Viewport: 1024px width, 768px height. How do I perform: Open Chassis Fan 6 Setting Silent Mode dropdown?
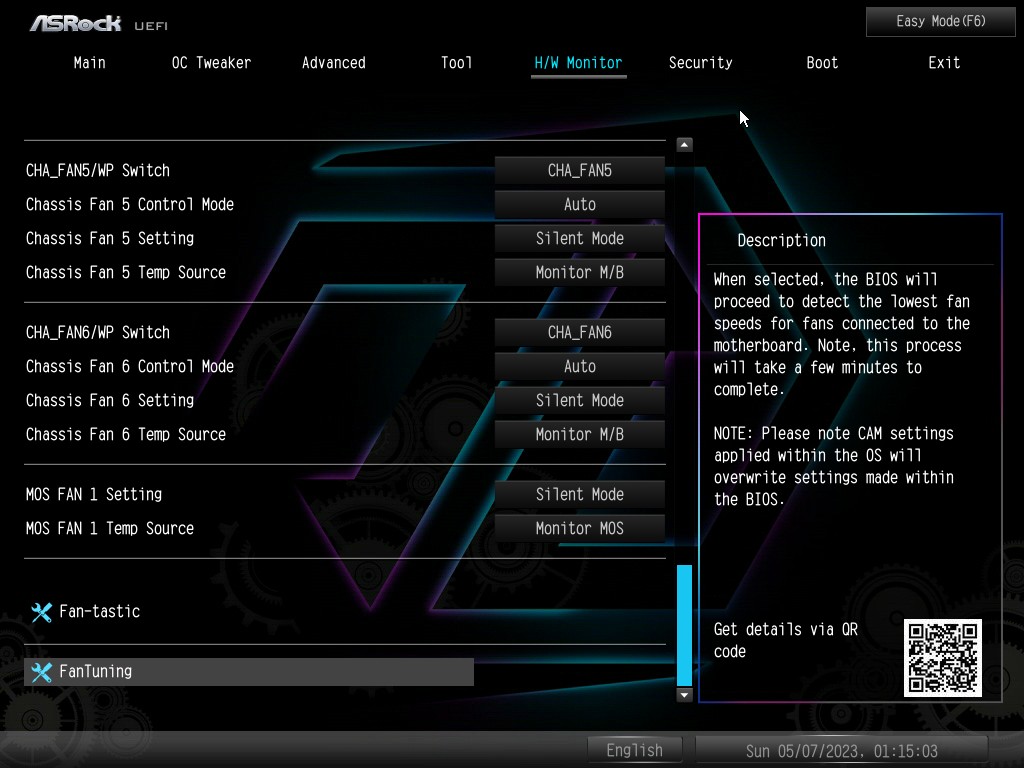click(x=579, y=400)
